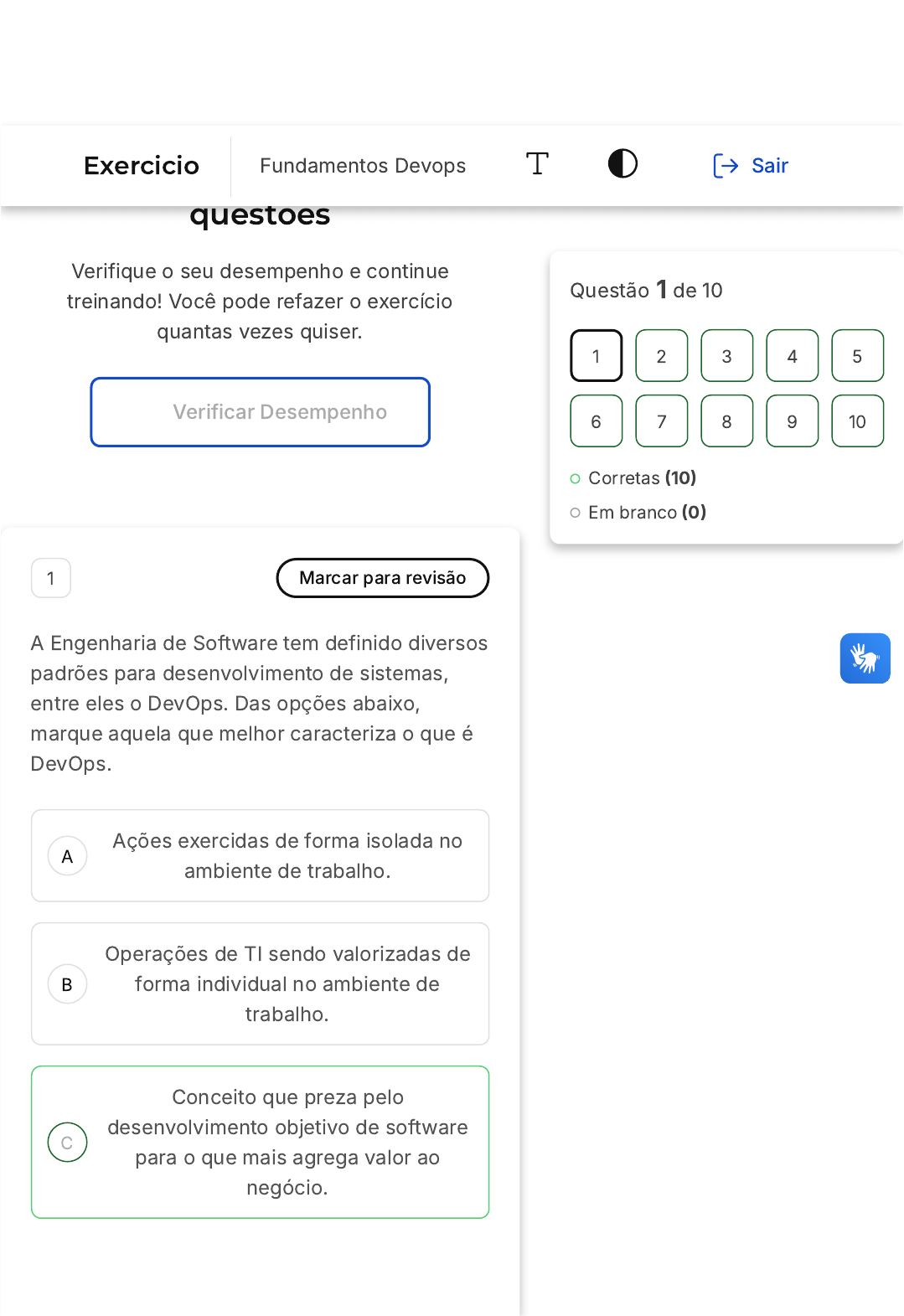This screenshot has height=1316, width=904.
Task: Toggle the high contrast icon
Action: point(622,164)
